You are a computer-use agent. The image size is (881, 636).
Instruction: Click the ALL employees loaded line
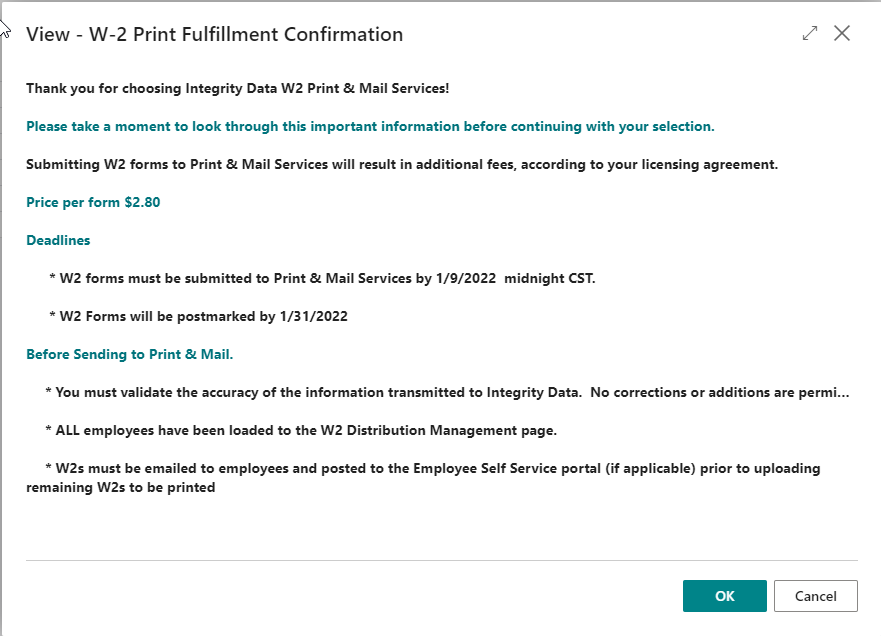pos(301,430)
